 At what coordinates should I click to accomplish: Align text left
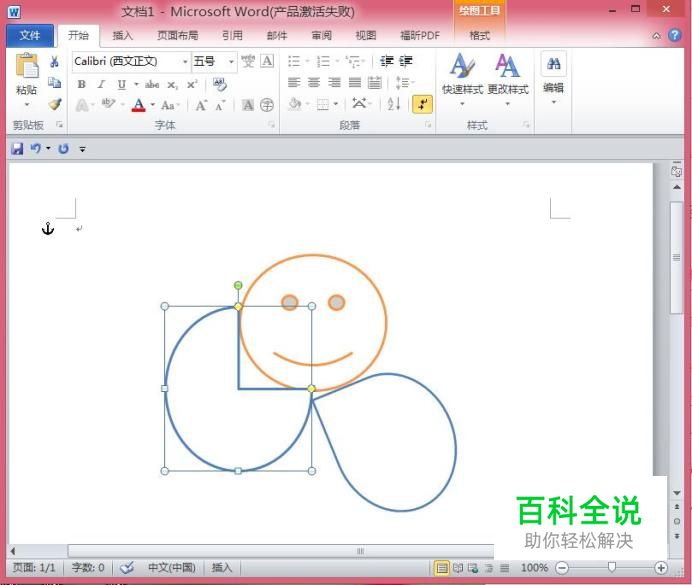pos(293,82)
